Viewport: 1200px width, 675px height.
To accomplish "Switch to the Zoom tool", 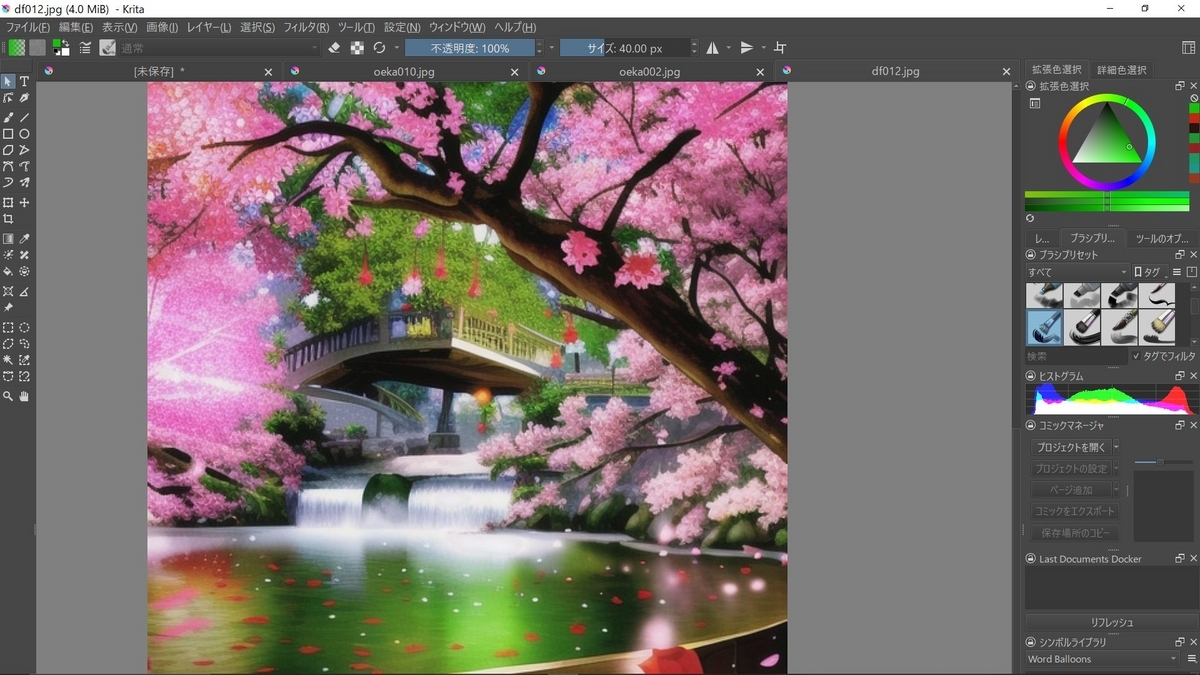I will pos(8,396).
